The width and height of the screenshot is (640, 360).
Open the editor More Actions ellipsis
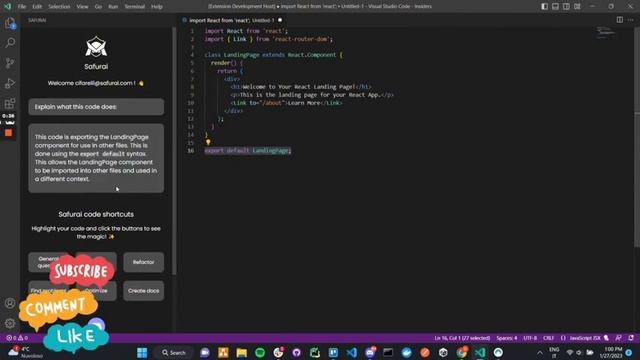tap(631, 20)
